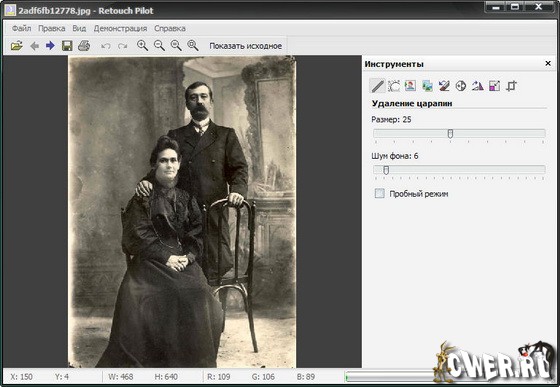Image resolution: width=560 pixels, height=387 pixels.
Task: Click the Размер slider track
Action: coord(459,134)
